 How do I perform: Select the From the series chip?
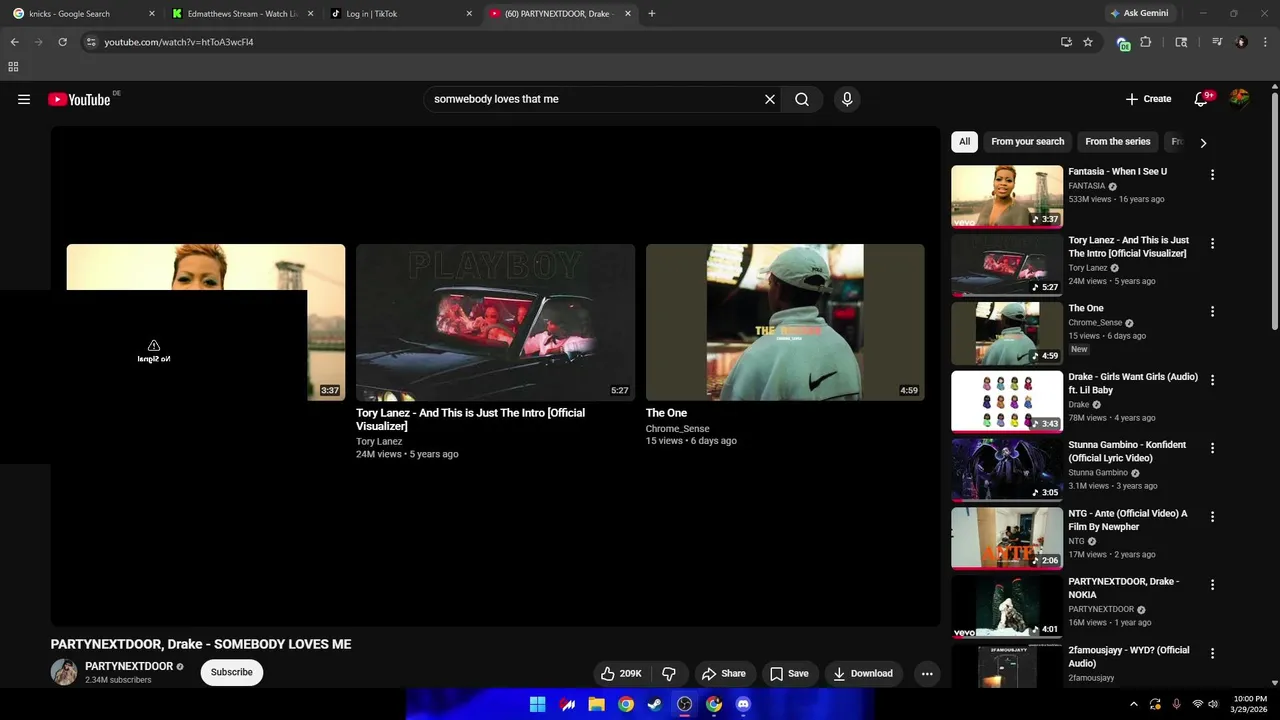coord(1118,142)
